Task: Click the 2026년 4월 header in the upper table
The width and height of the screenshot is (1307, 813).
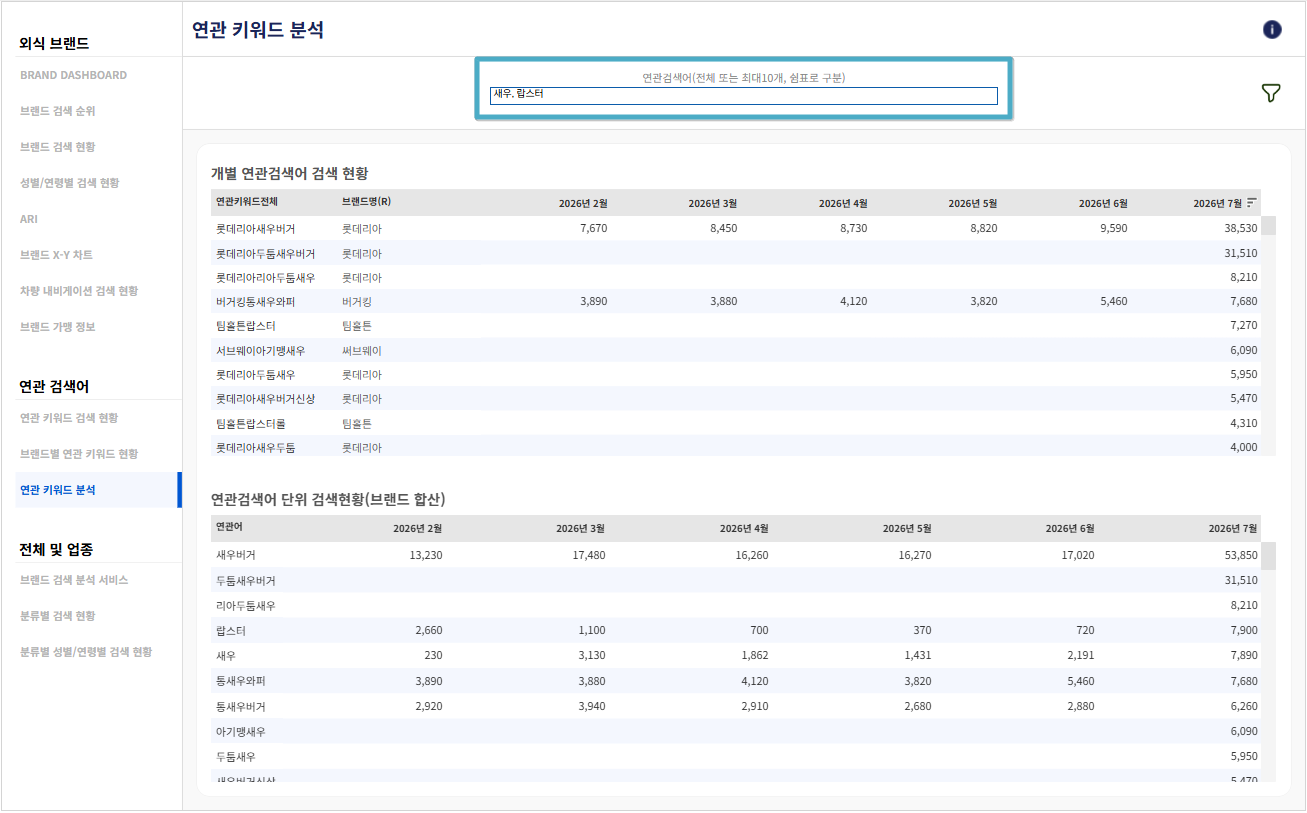Action: click(843, 203)
